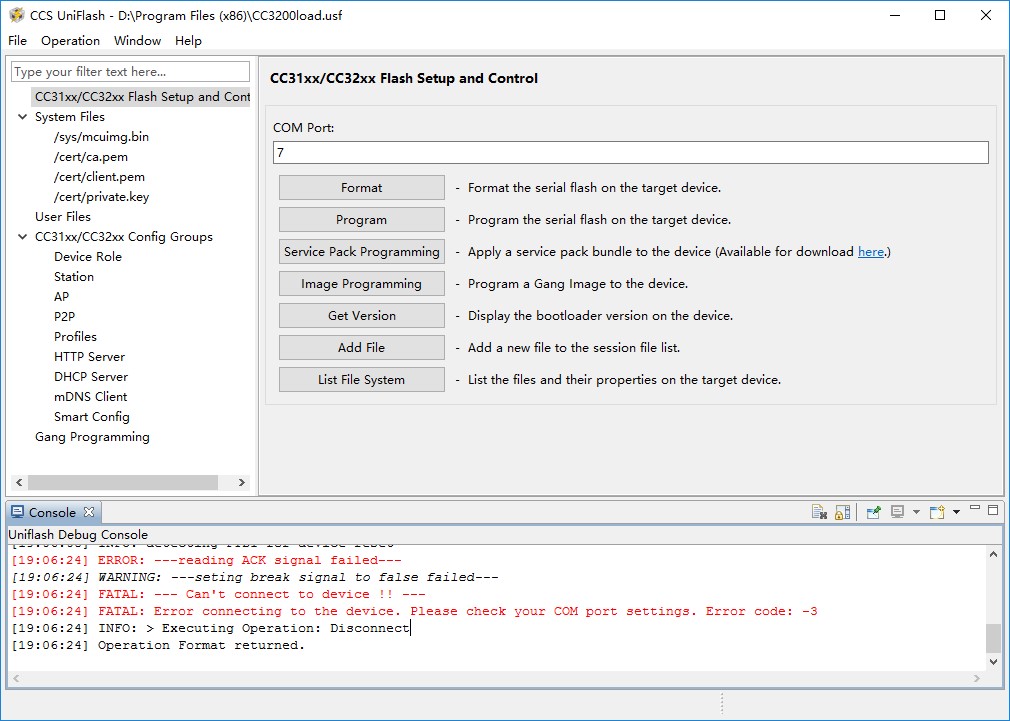Select the User Files tree item

coord(62,216)
